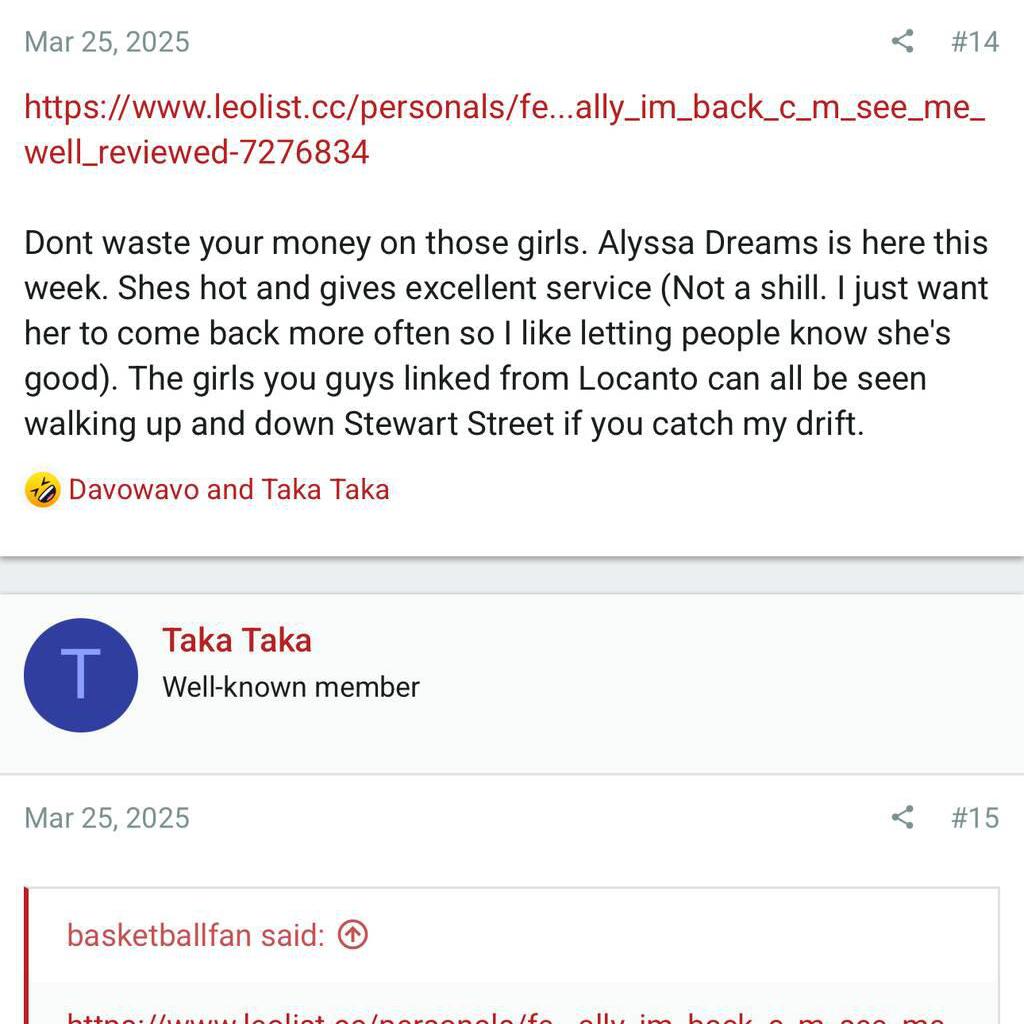Open the Mar 25 date link on post #15
This screenshot has height=1024, width=1024.
[106, 818]
